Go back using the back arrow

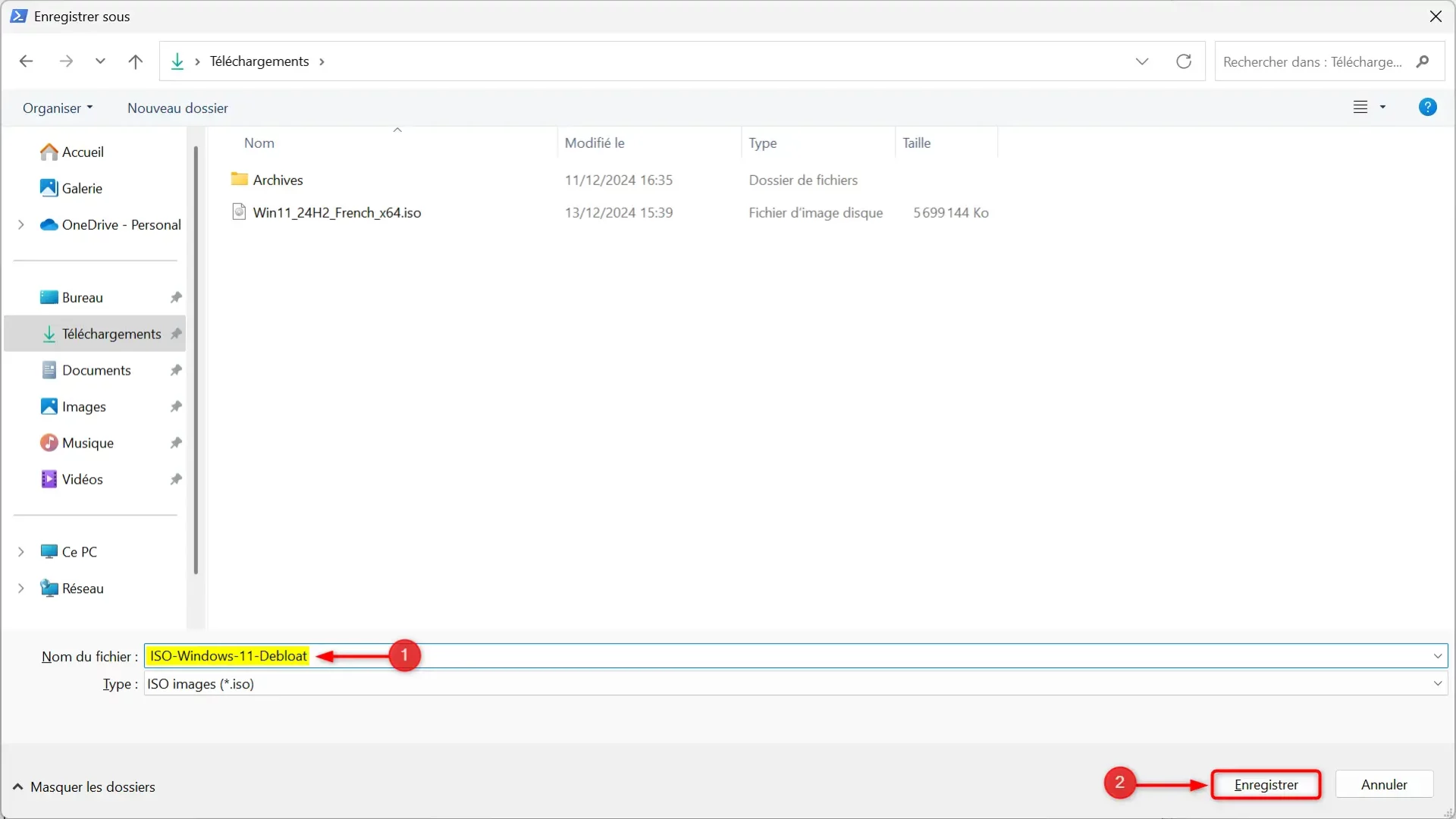click(27, 61)
